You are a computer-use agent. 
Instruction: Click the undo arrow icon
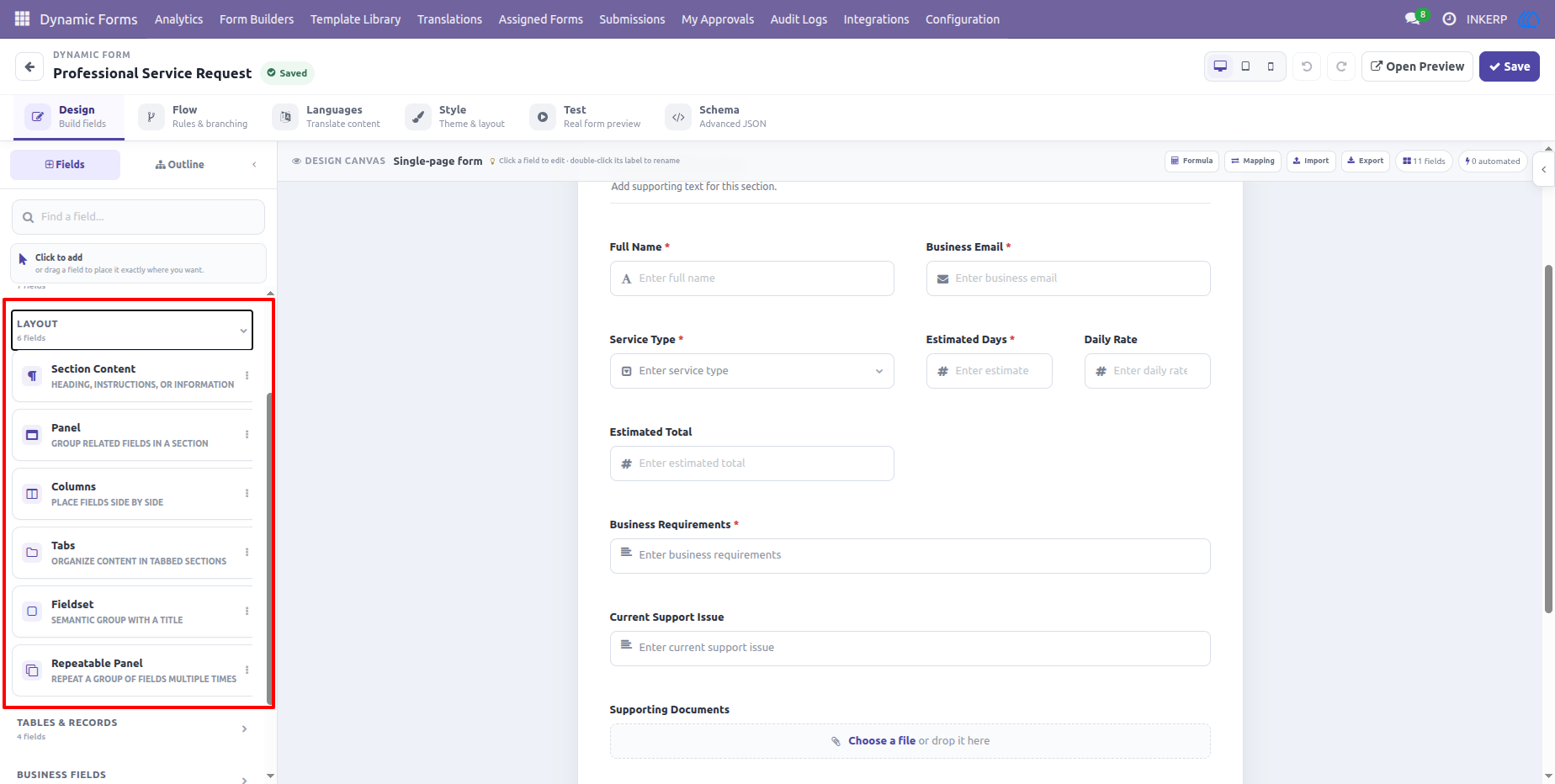[1307, 66]
